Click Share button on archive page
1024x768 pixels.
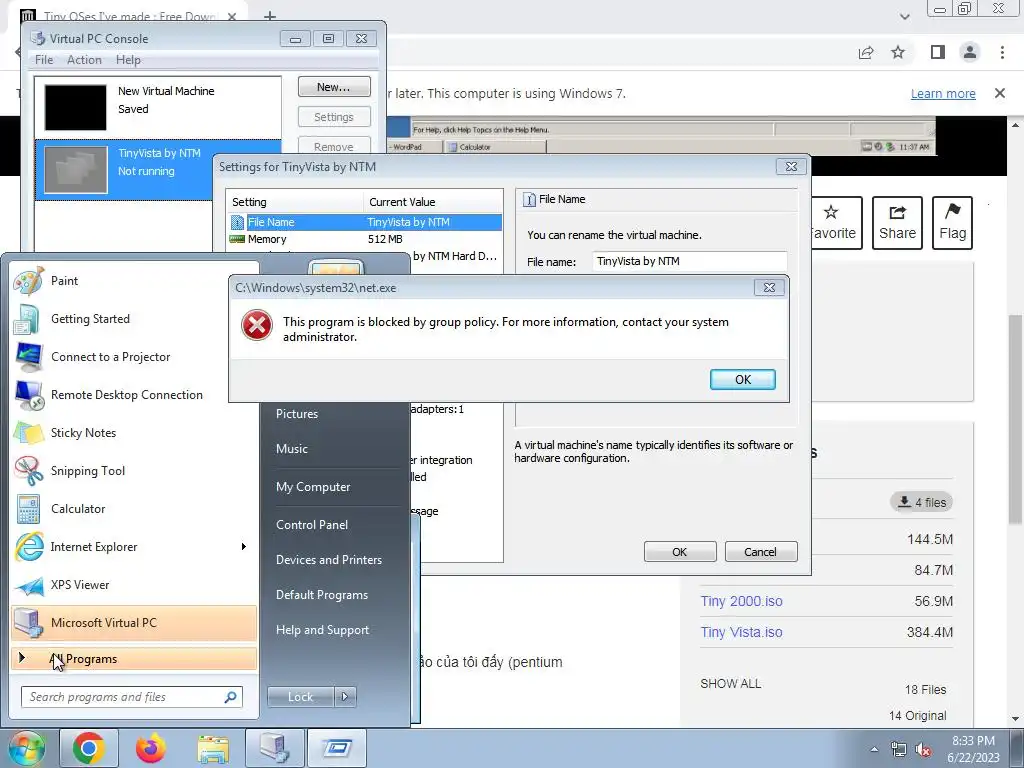pyautogui.click(x=897, y=223)
